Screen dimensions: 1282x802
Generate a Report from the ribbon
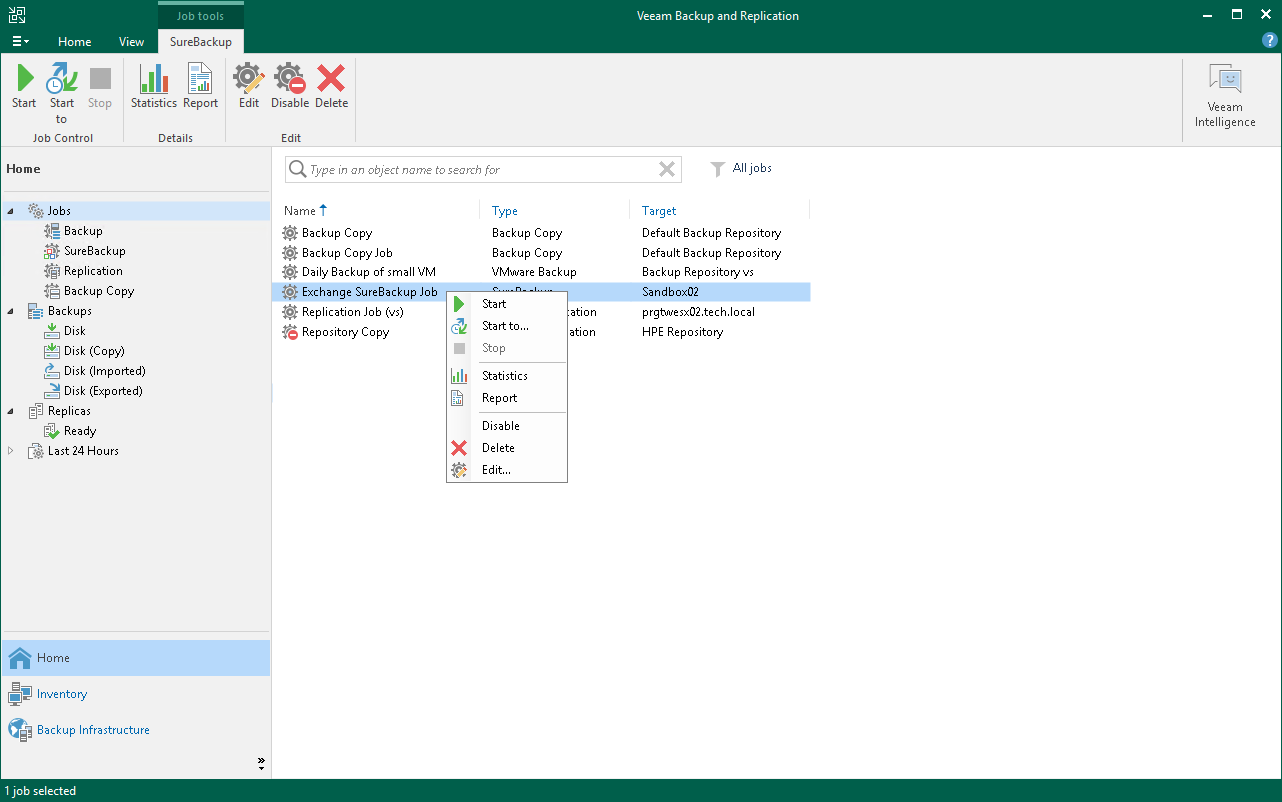pos(200,88)
